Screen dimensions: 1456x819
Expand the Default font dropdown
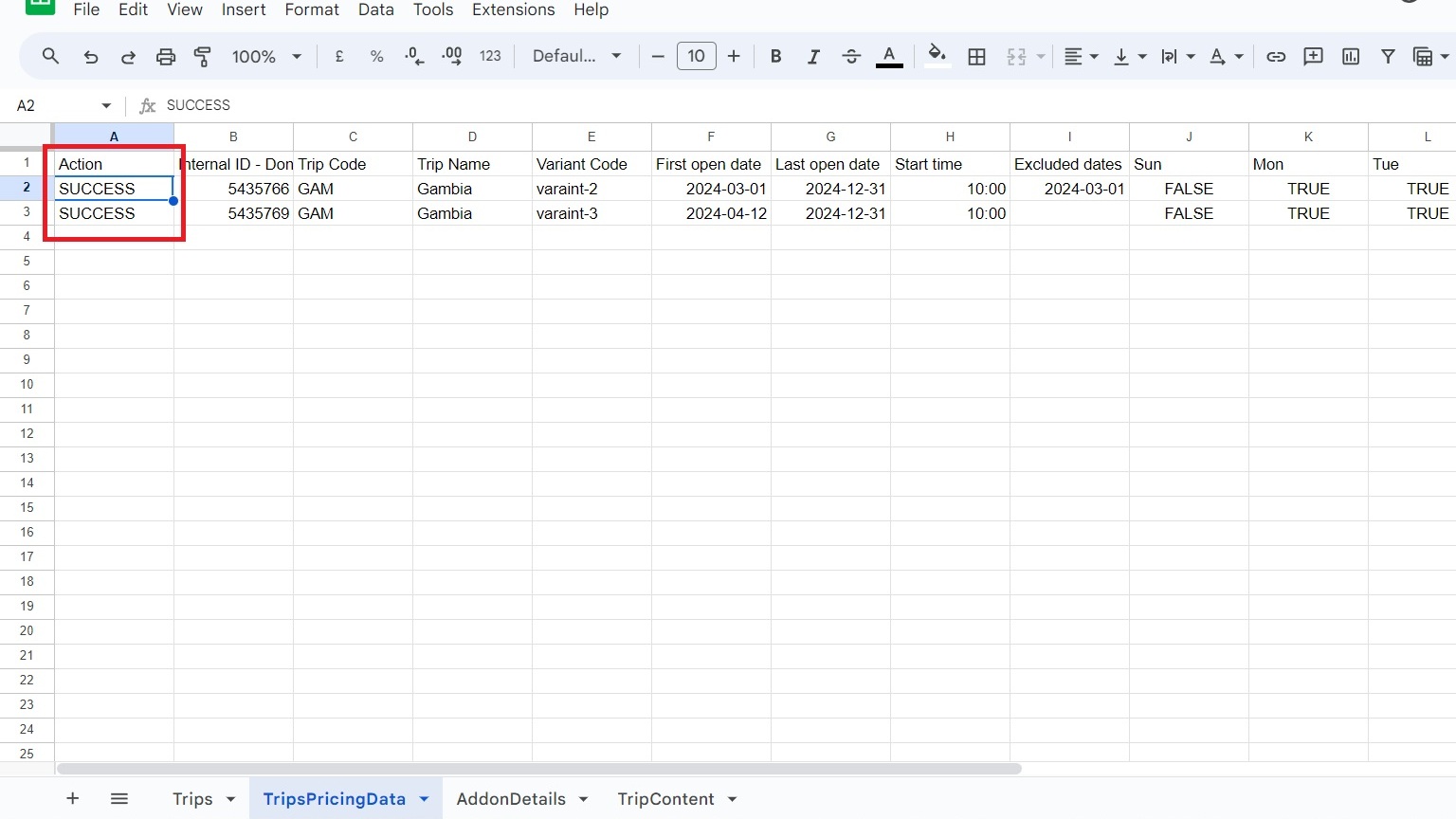[x=576, y=57]
